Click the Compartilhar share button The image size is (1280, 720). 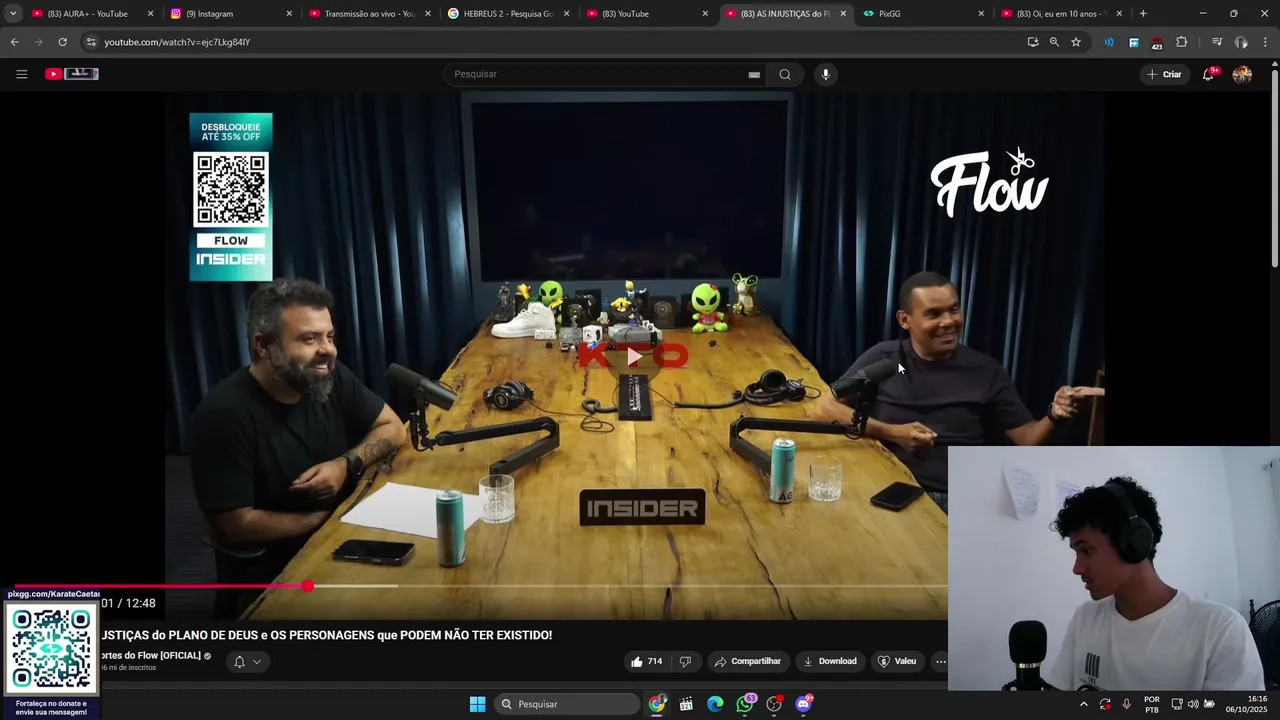[747, 661]
